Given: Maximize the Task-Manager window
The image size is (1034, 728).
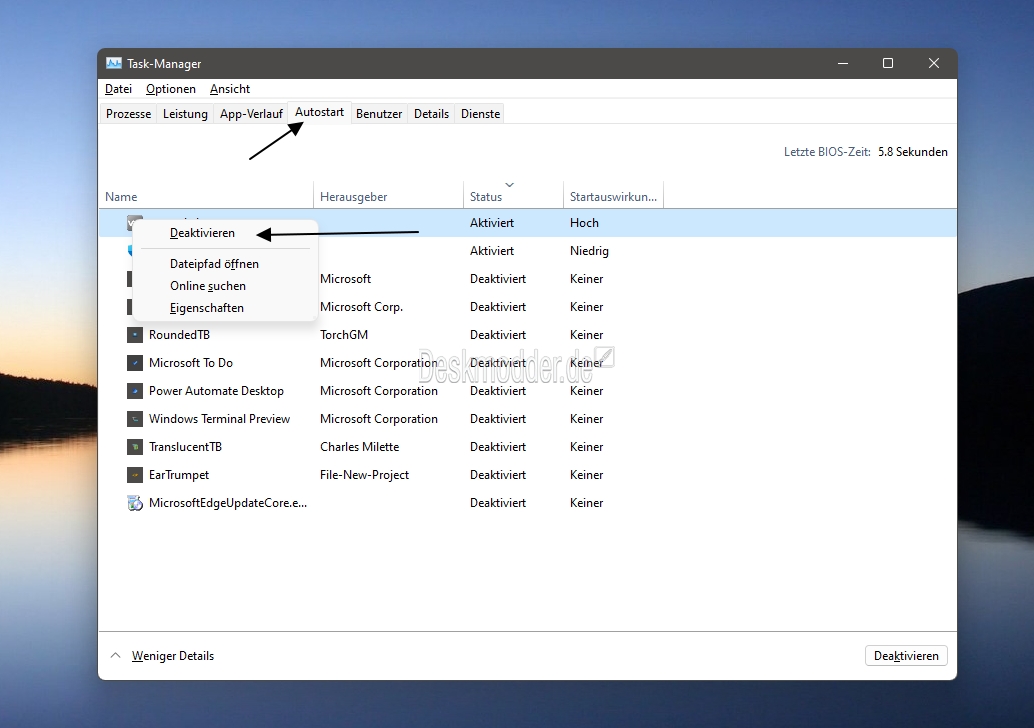Looking at the screenshot, I should tap(888, 63).
